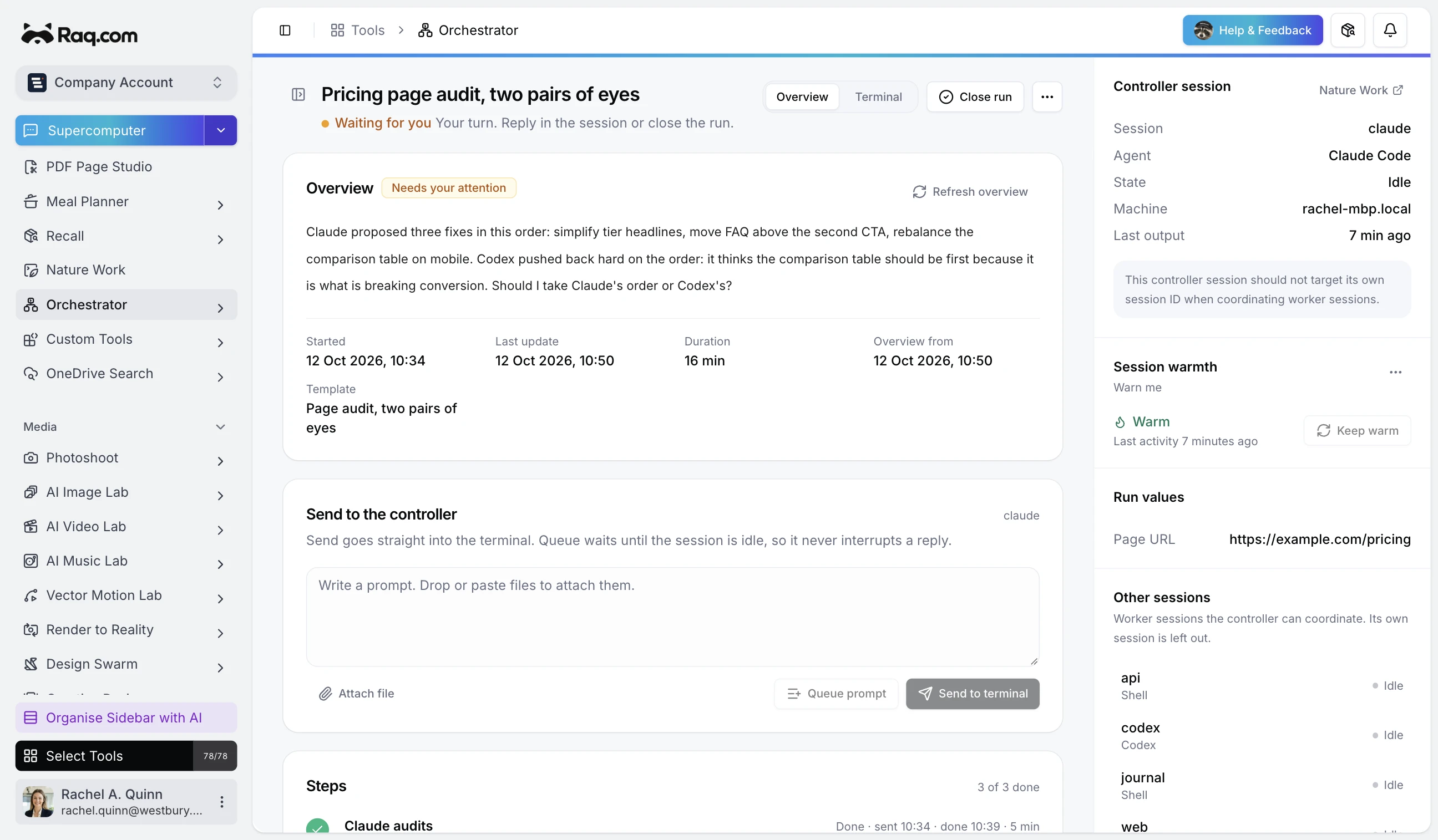Expand the Photoshoot submenu chevron
The image size is (1438, 840).
click(x=220, y=461)
